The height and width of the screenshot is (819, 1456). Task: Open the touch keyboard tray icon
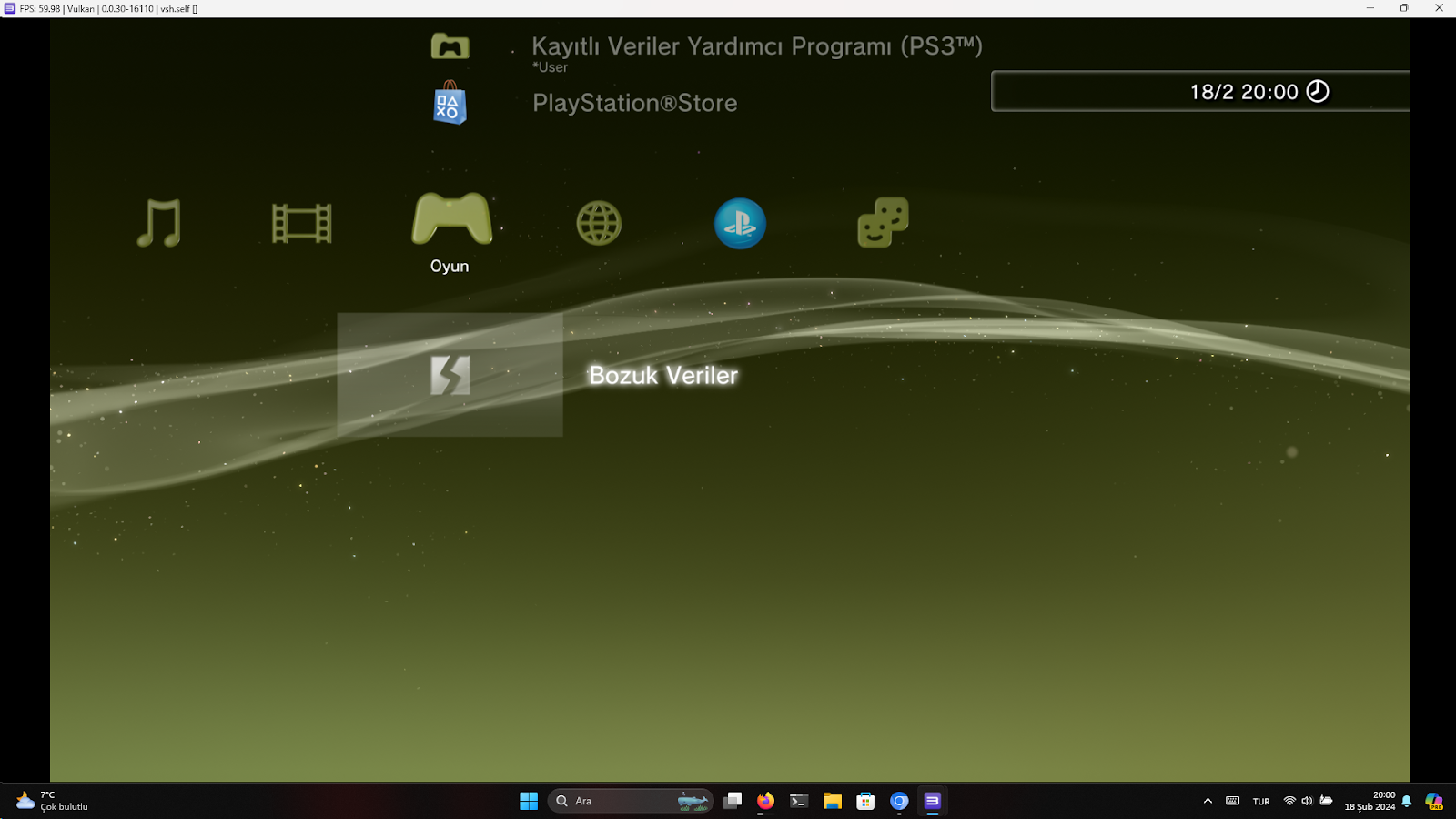(1232, 801)
